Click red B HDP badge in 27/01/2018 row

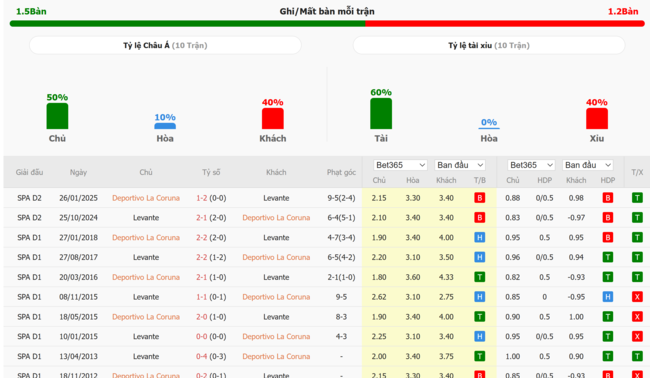click(608, 237)
